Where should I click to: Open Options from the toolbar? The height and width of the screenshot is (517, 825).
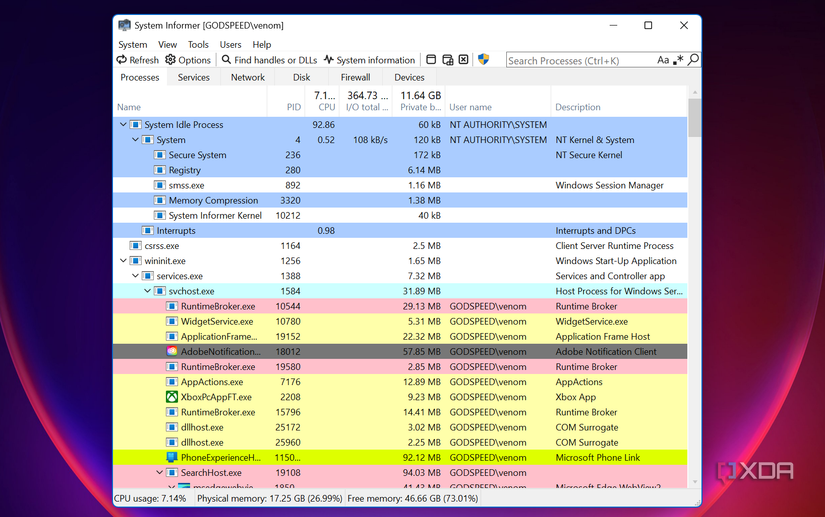click(x=188, y=60)
